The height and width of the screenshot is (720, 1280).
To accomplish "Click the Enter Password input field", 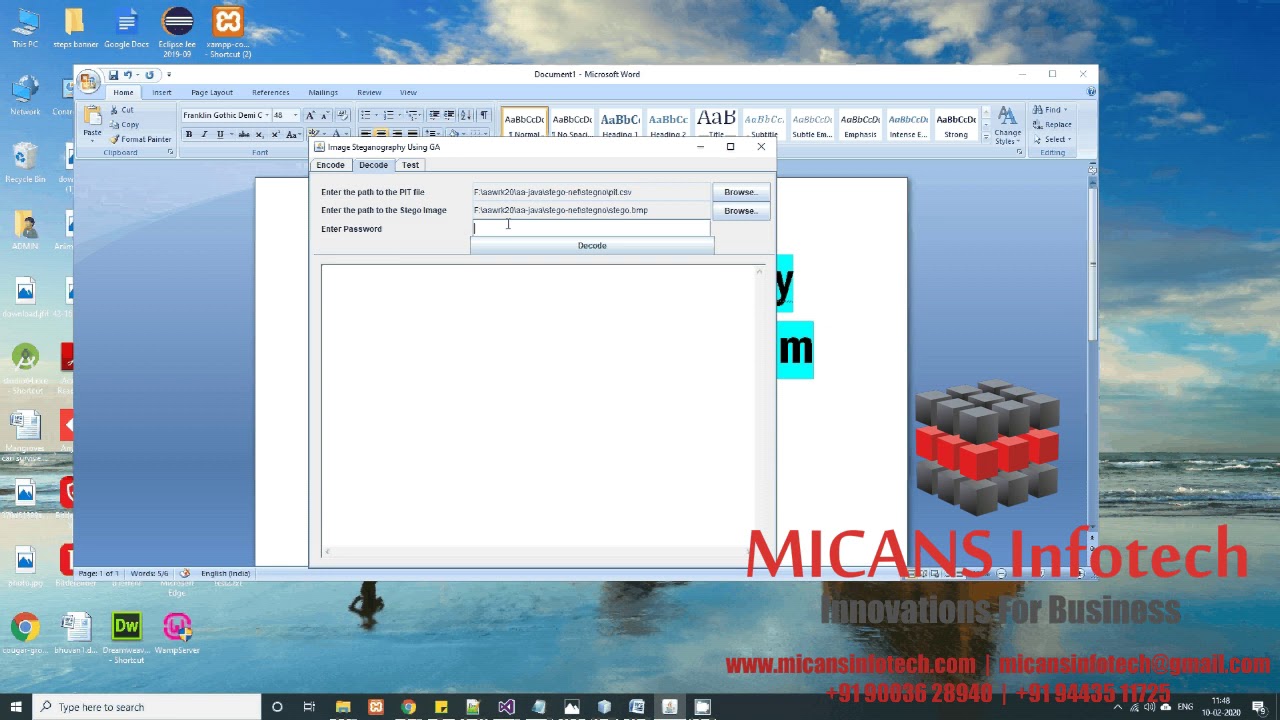I will (590, 228).
